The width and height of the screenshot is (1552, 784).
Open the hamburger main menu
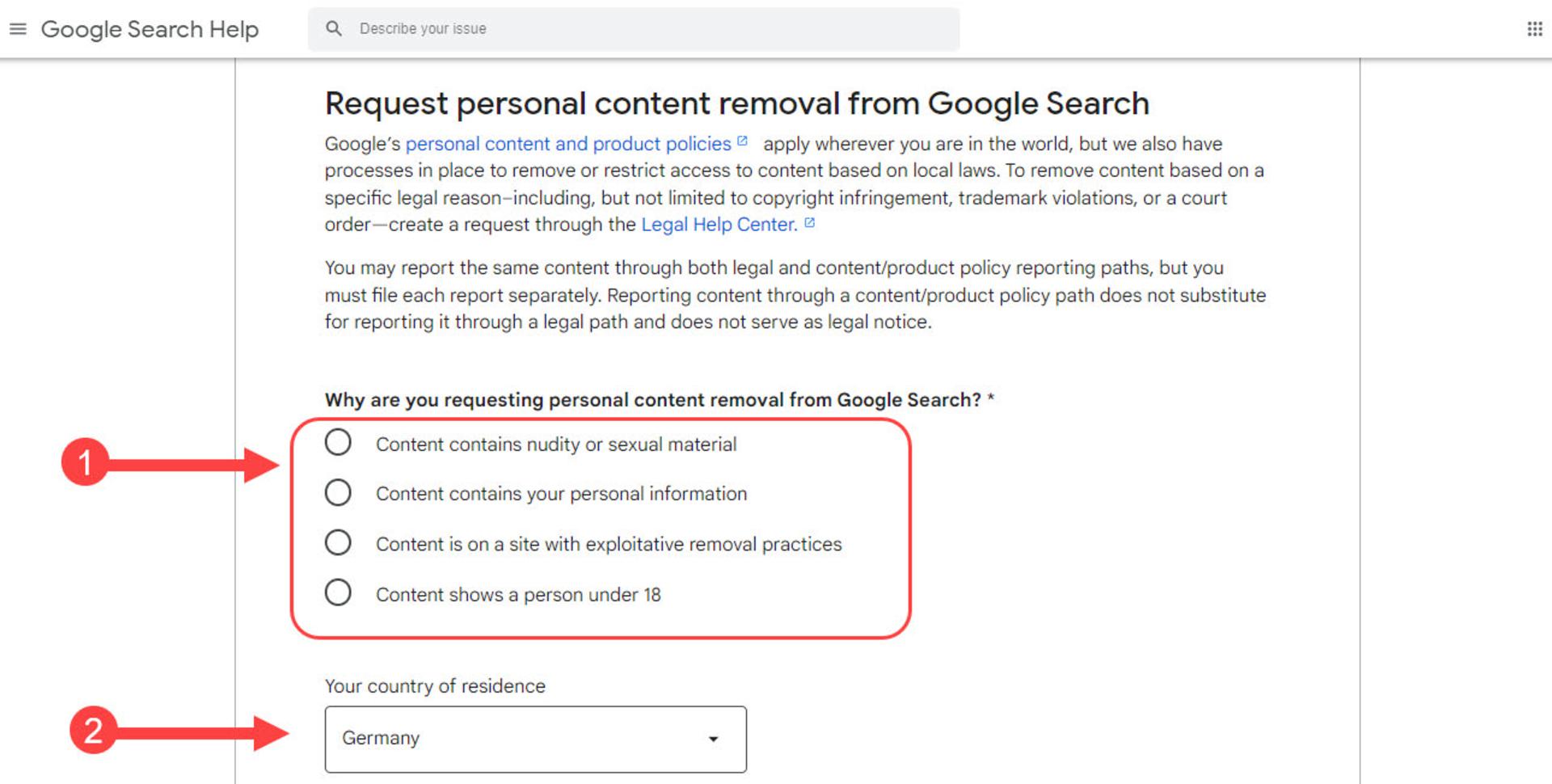click(18, 29)
